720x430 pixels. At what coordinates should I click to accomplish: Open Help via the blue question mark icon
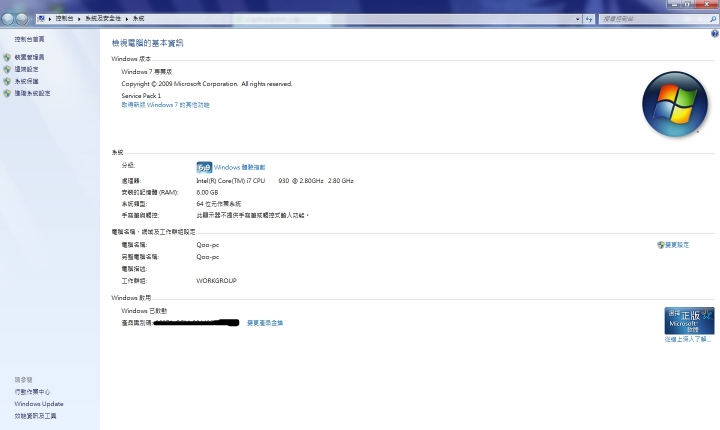click(714, 34)
